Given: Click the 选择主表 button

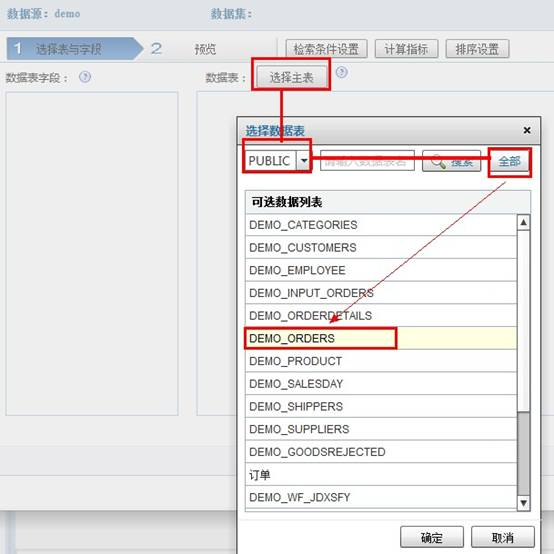Looking at the screenshot, I should [x=291, y=77].
